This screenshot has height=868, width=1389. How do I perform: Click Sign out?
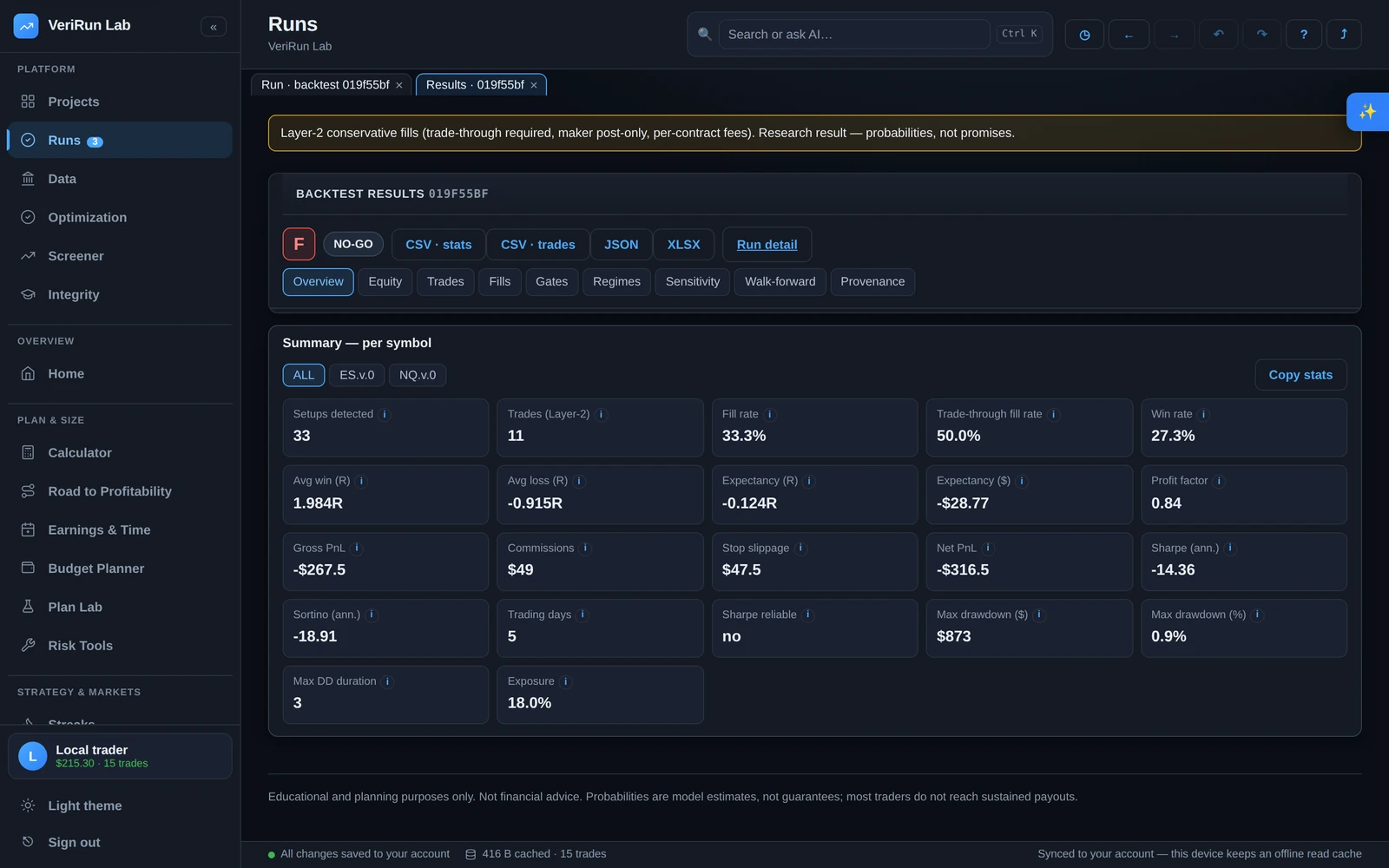click(x=120, y=842)
